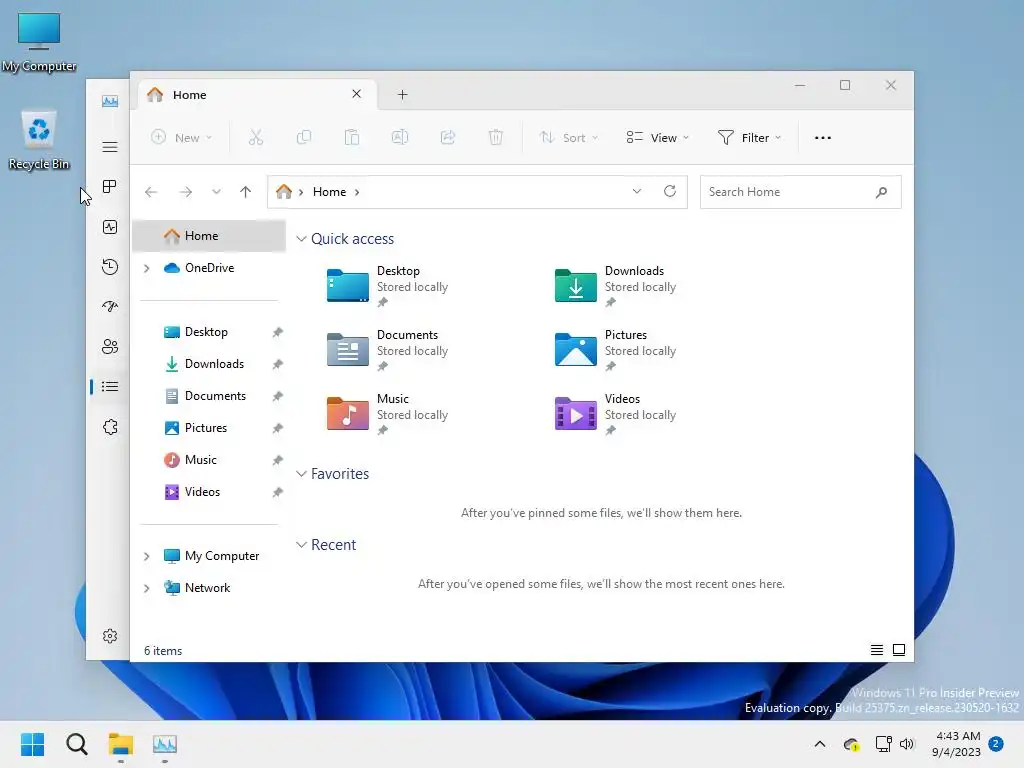Open the Sort dropdown menu
This screenshot has height=768, width=1024.
click(x=568, y=138)
